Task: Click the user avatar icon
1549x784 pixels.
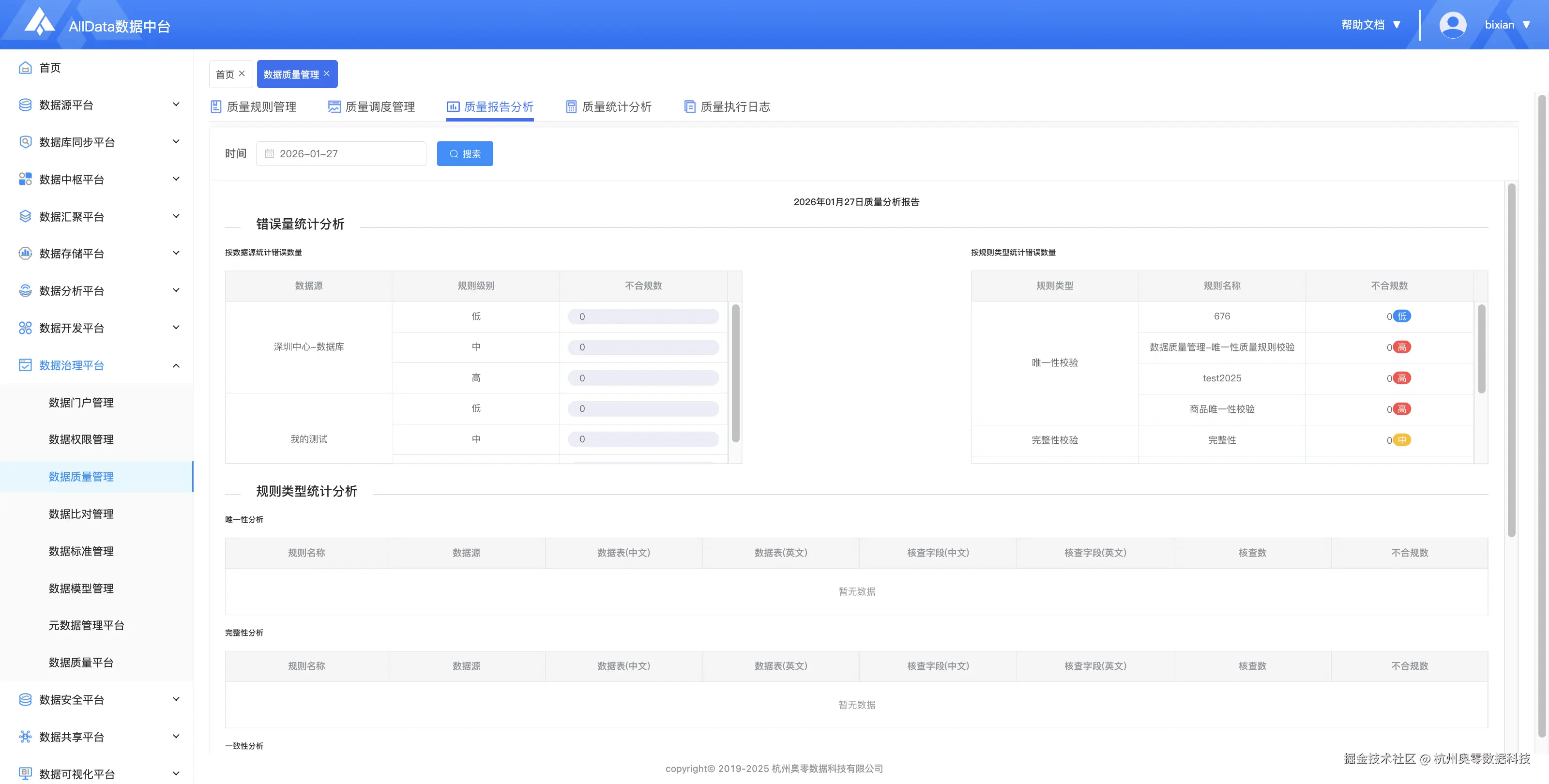Action: coord(1452,25)
